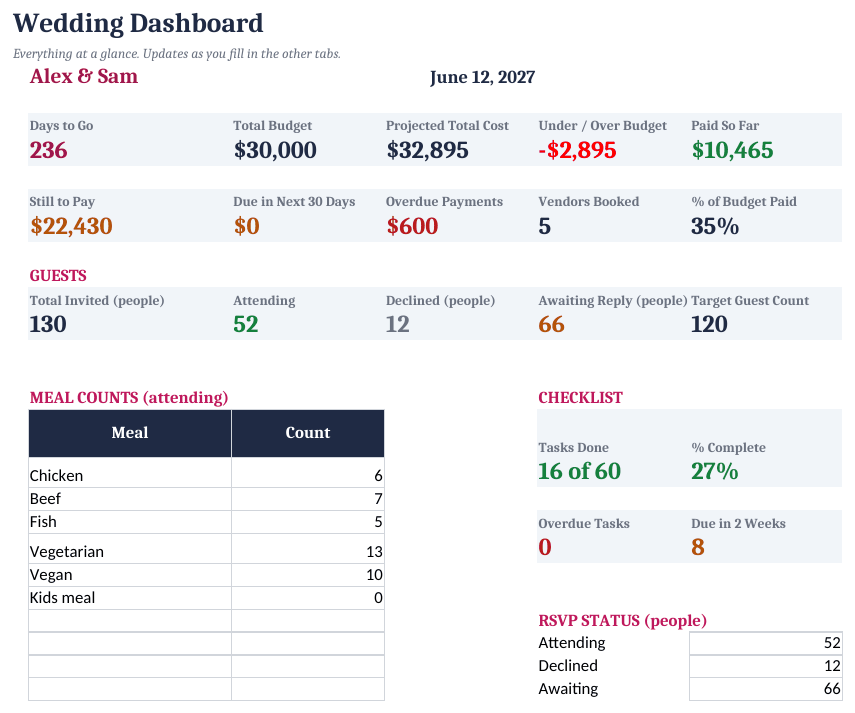Click the Still to Pay value $22,430
The width and height of the screenshot is (855, 713).
coord(71,226)
